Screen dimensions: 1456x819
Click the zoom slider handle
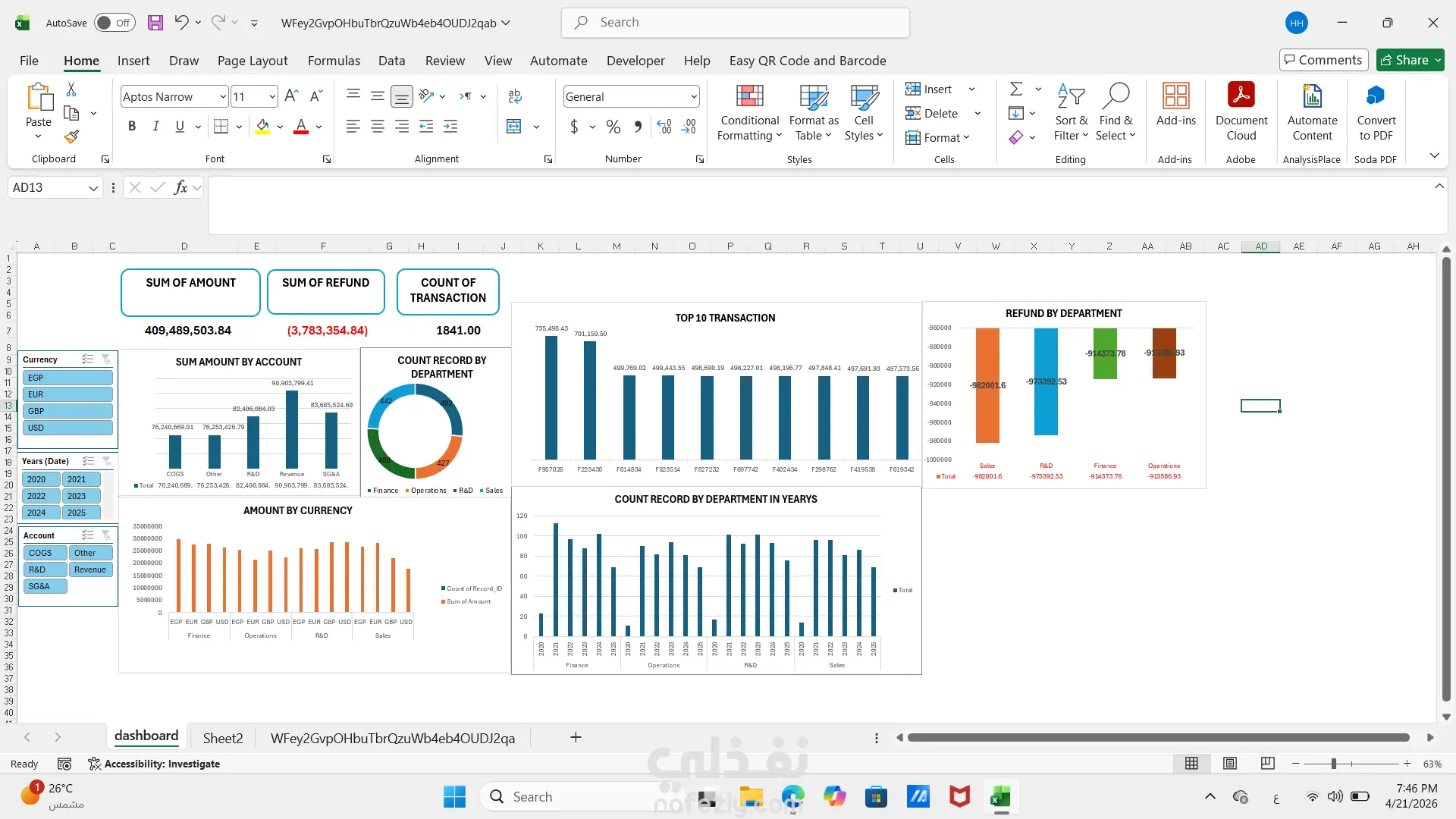1334,764
